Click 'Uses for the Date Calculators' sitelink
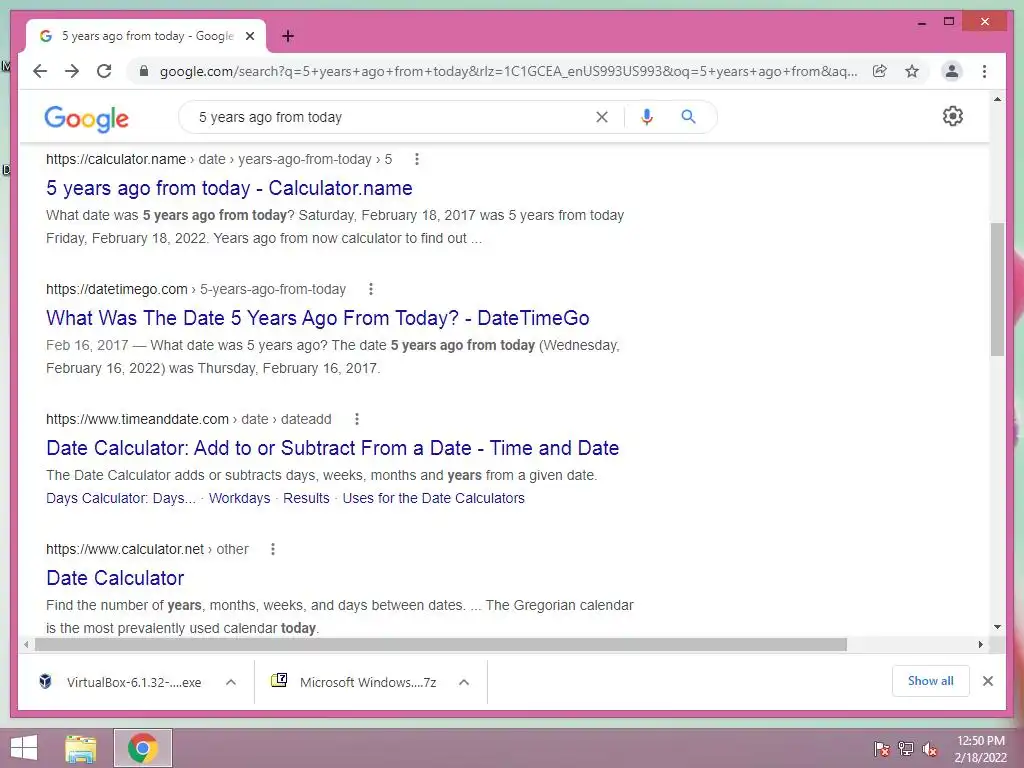 pos(434,498)
